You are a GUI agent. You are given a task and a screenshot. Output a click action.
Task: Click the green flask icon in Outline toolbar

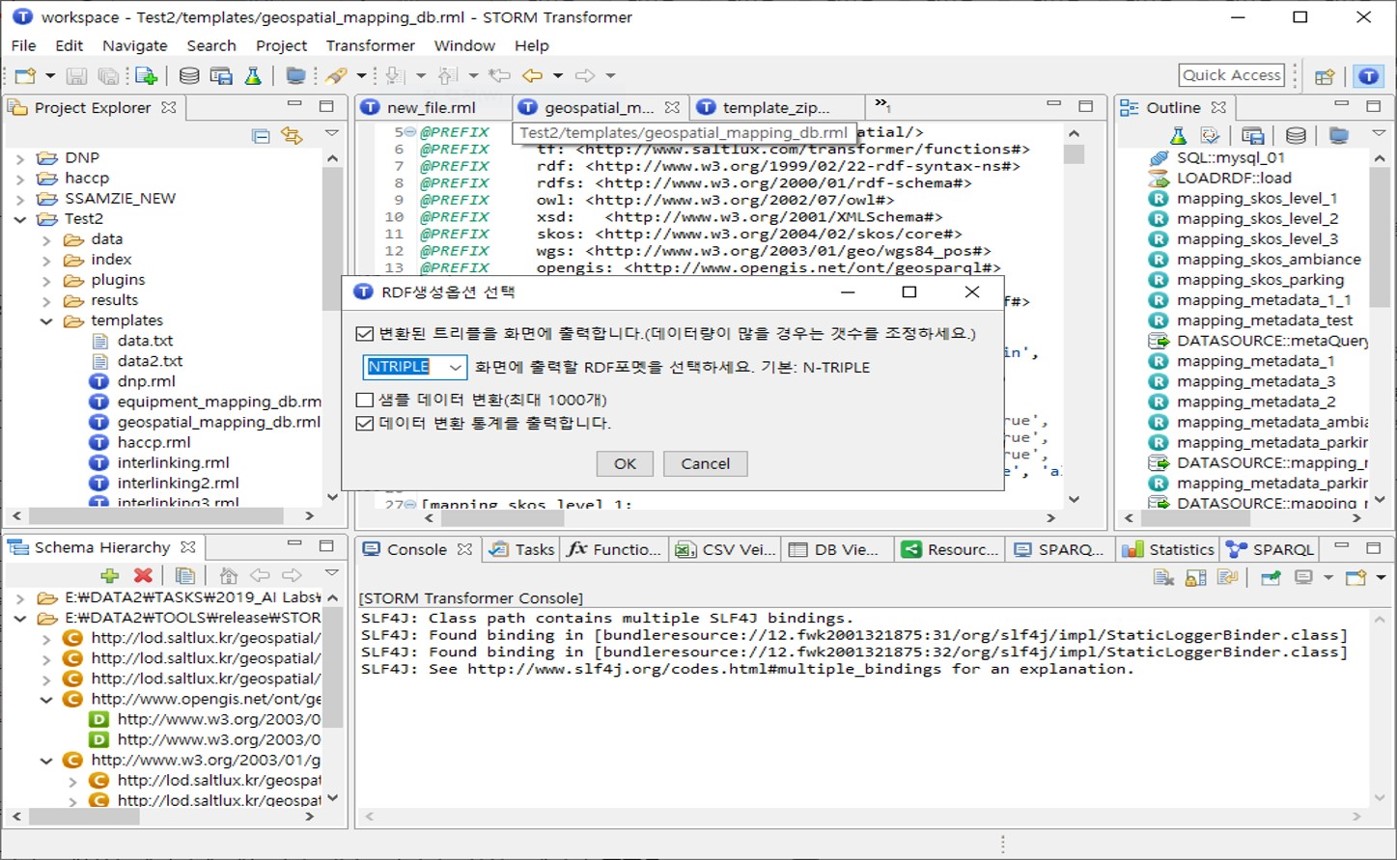pyautogui.click(x=1178, y=136)
